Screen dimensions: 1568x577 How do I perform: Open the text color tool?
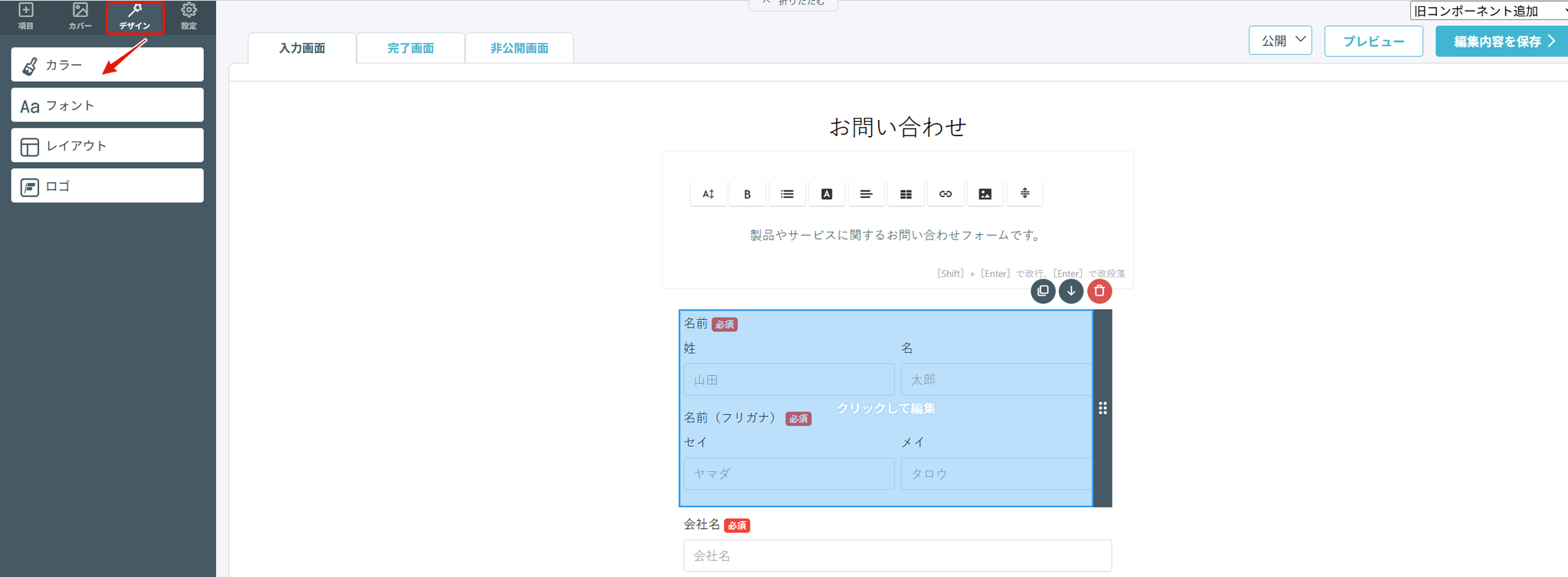pyautogui.click(x=827, y=194)
